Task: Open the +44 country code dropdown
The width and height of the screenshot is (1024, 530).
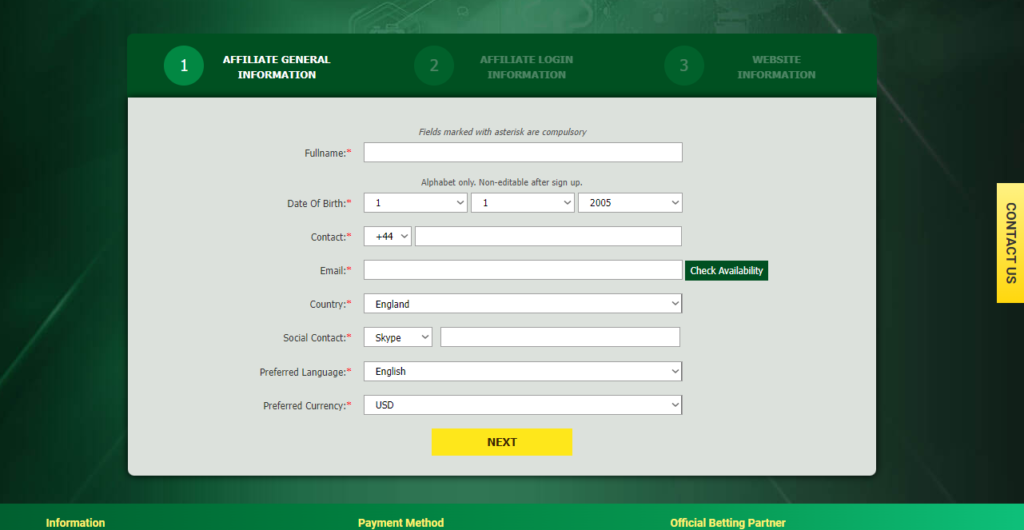Action: tap(388, 236)
